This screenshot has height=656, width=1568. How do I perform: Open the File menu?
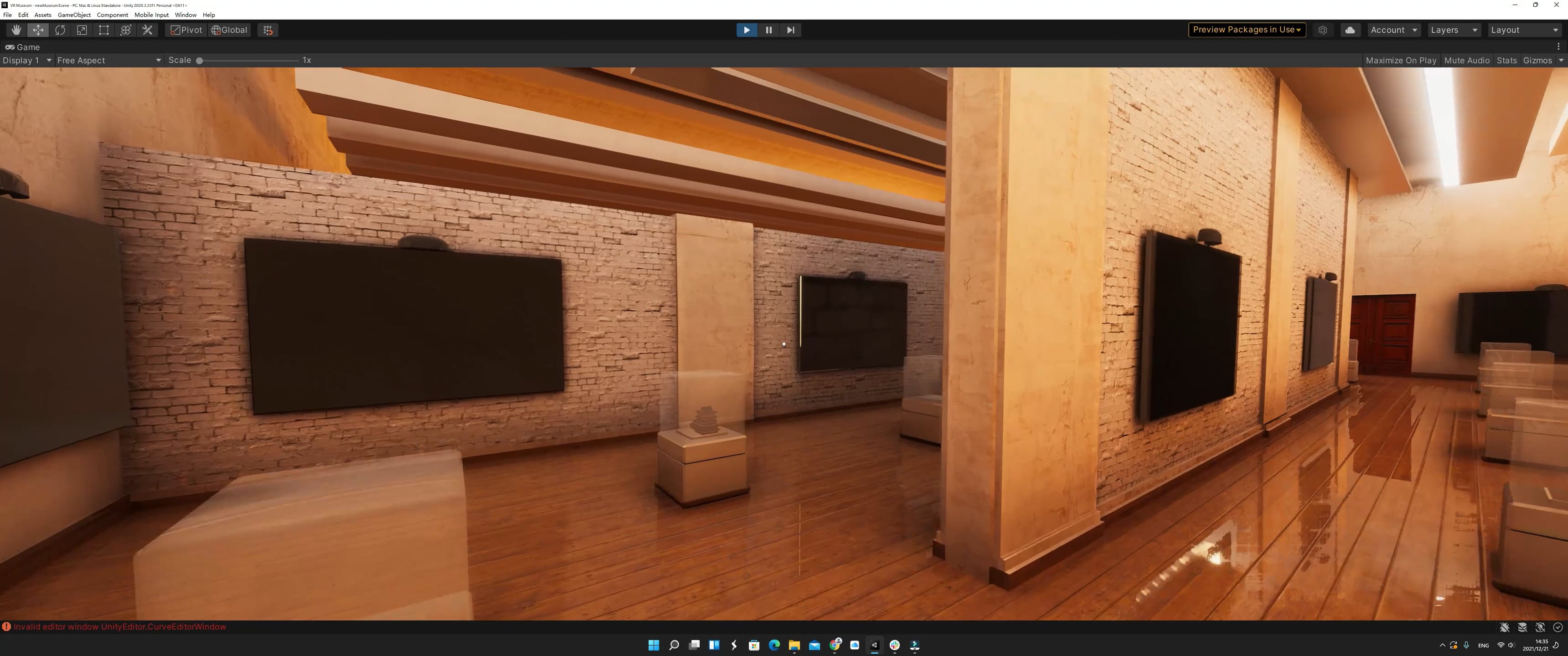point(7,15)
